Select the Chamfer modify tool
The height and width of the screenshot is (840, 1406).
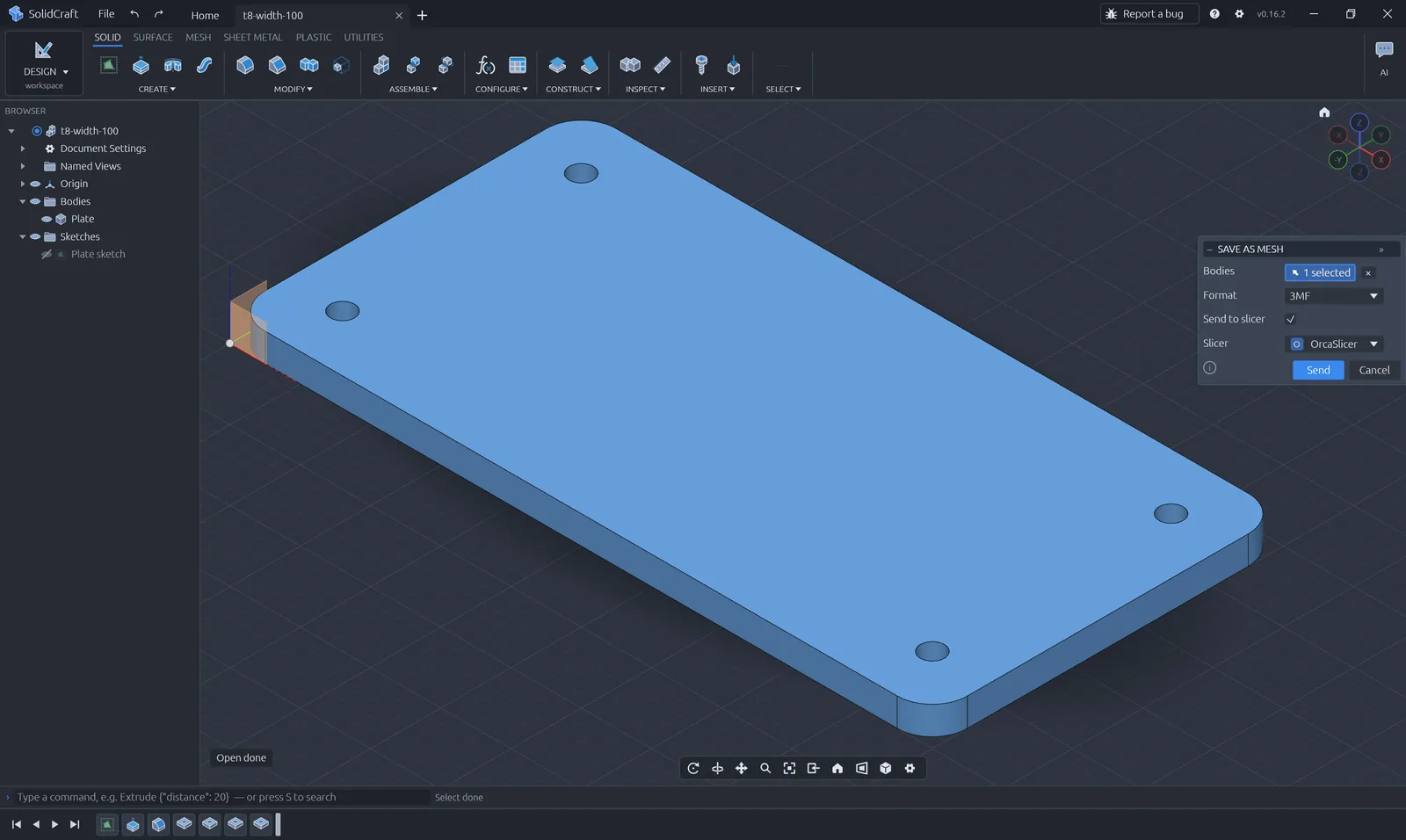tap(277, 65)
